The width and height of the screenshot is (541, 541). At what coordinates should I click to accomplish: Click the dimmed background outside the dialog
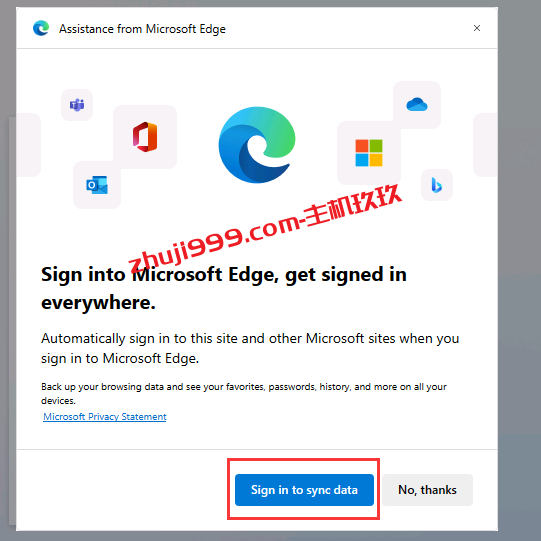coord(519,270)
